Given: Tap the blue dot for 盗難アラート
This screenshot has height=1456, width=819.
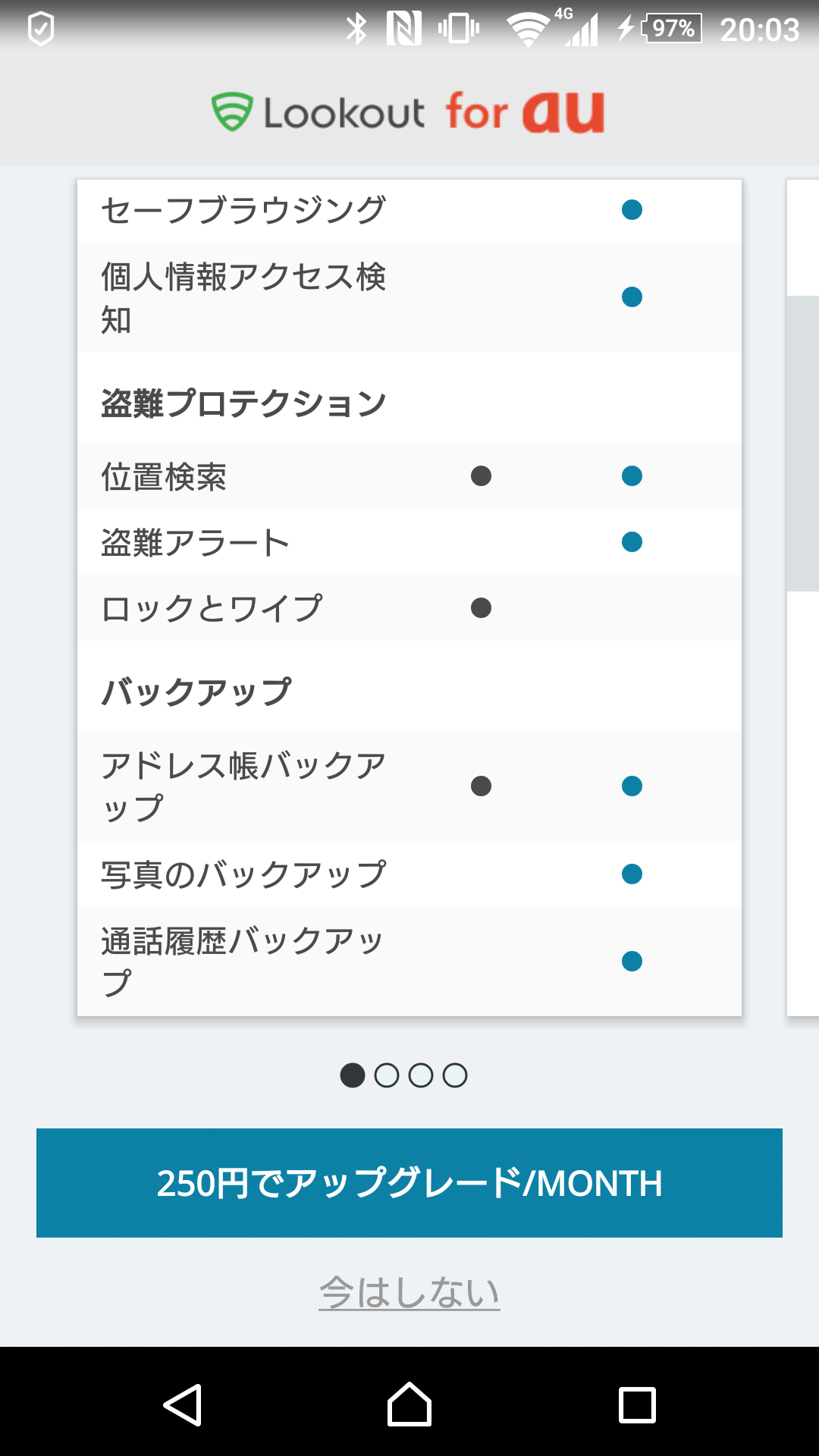Looking at the screenshot, I should 632,542.
